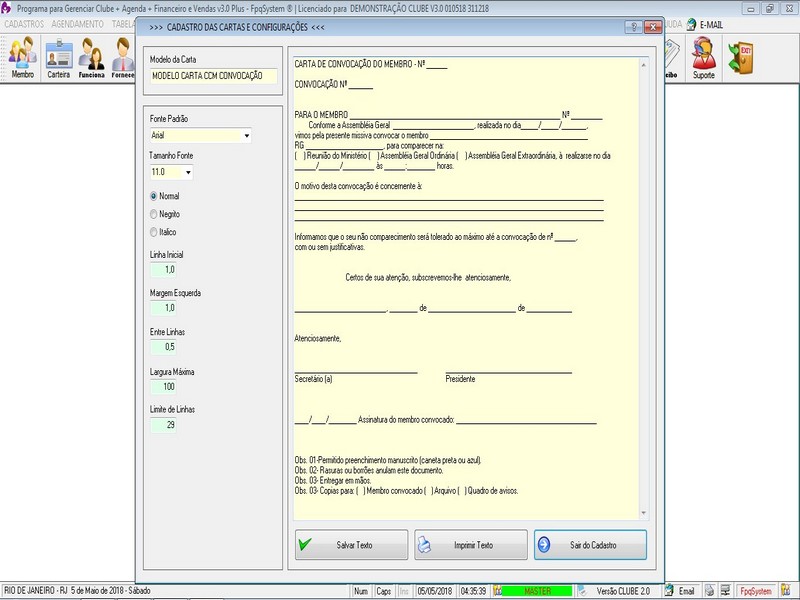
Task: Open the Fornece supplier toolbar icon
Action: pyautogui.click(x=123, y=57)
